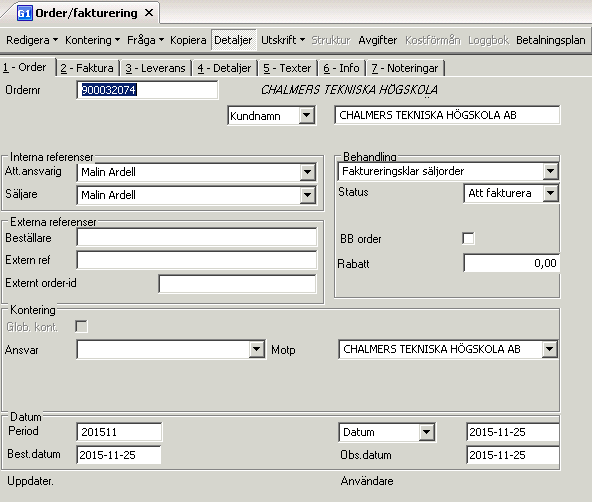
Task: Open the Redigera menu
Action: (x=32, y=40)
